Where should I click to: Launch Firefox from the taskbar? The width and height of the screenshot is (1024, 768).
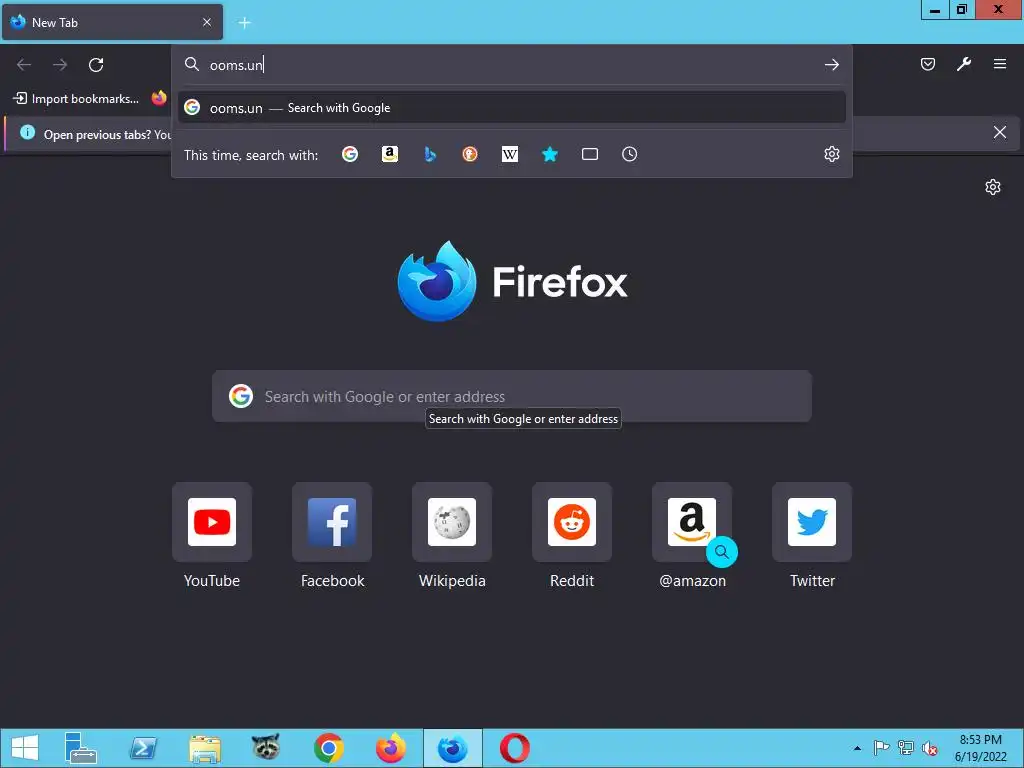[391, 748]
